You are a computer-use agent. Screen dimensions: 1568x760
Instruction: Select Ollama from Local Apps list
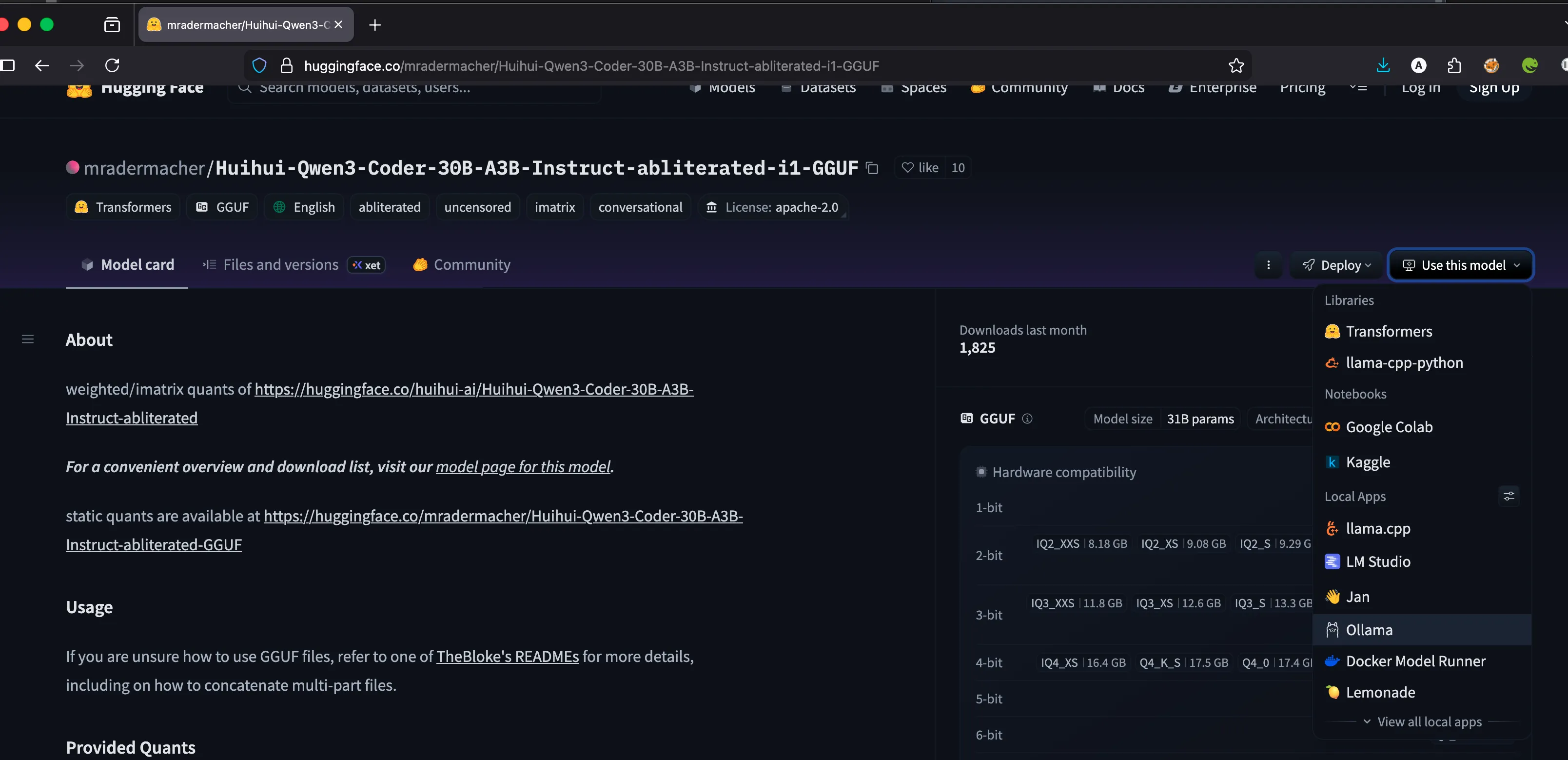[x=1369, y=630]
